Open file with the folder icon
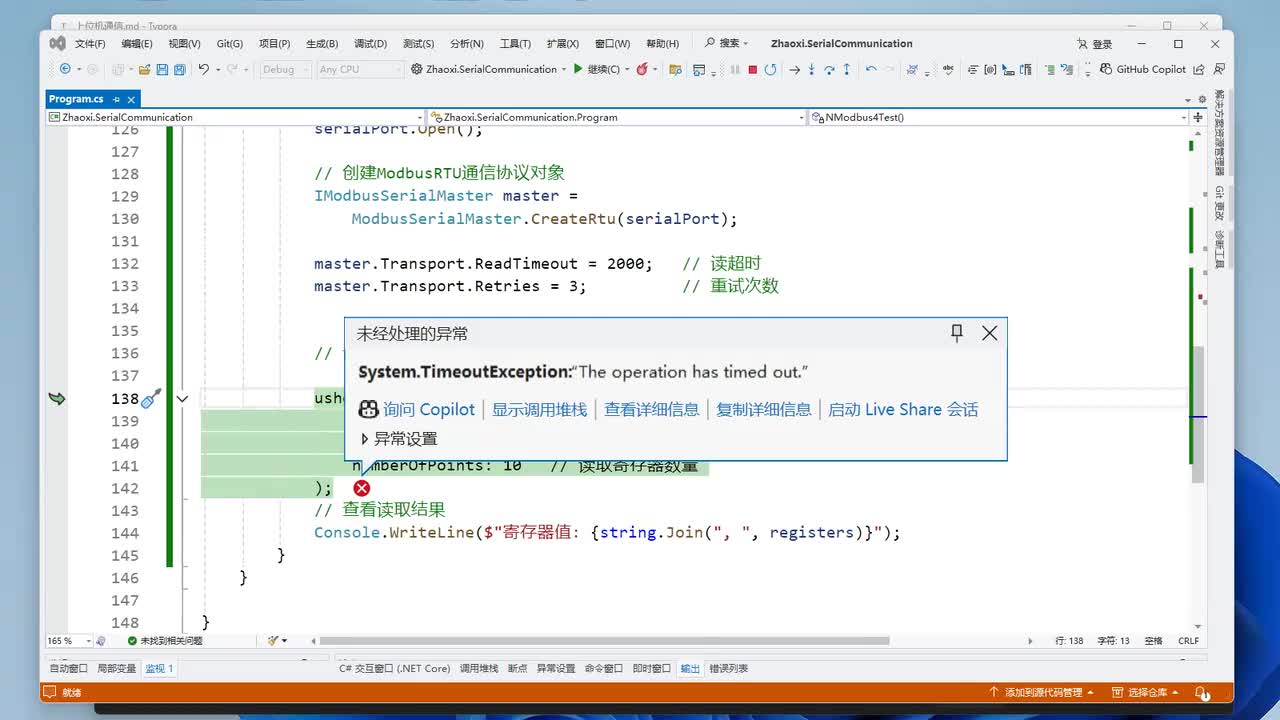 pyautogui.click(x=145, y=69)
